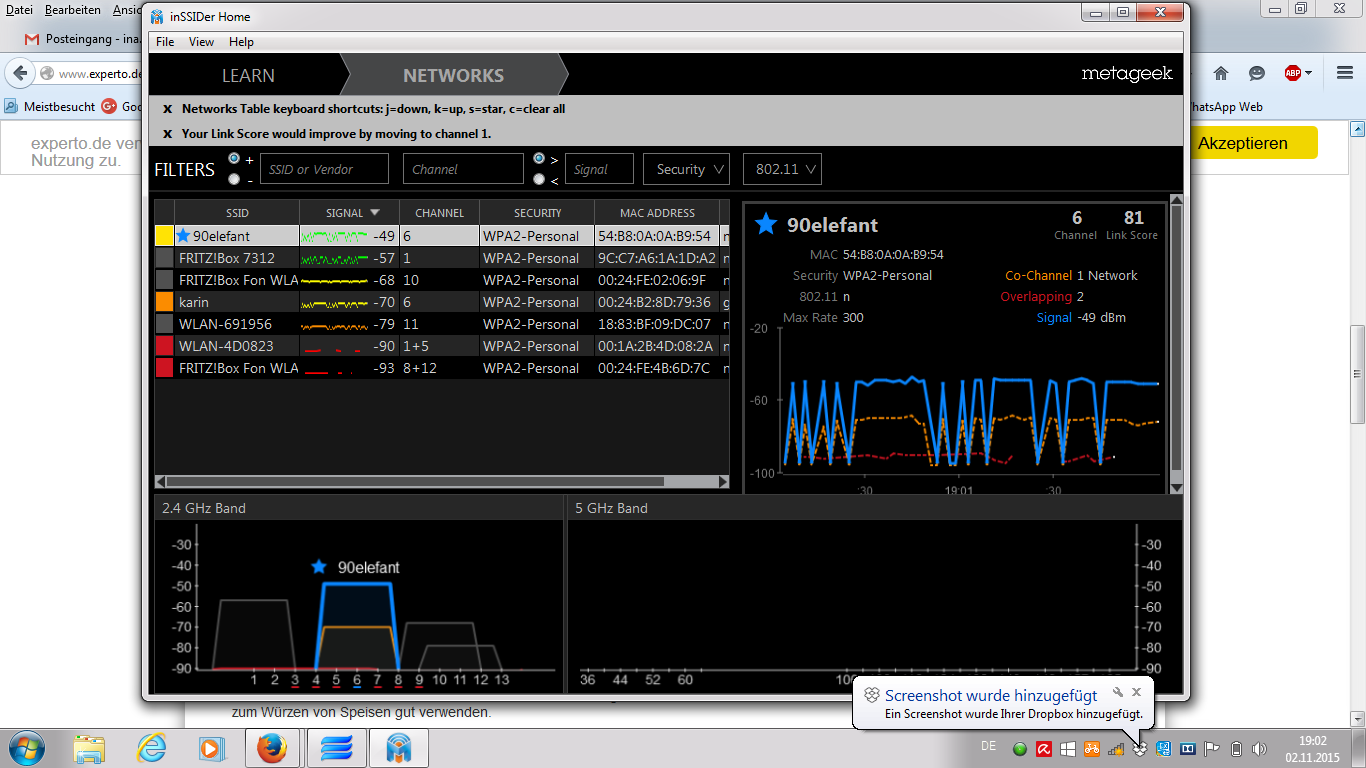This screenshot has height=768, width=1366.
Task: Select the plus include filter radio button
Action: [x=234, y=158]
